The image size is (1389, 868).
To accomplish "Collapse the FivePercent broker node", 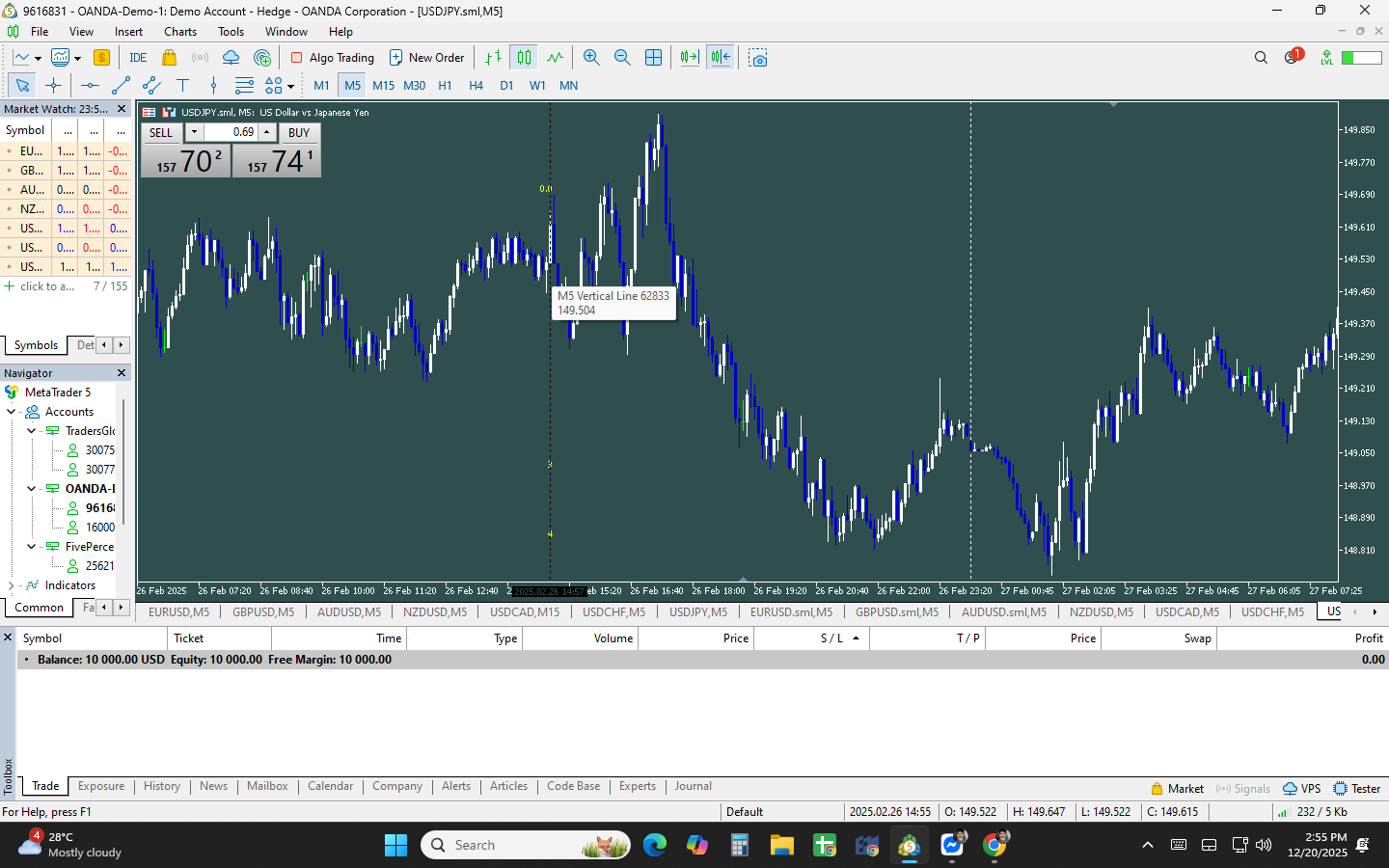I will pos(31,547).
